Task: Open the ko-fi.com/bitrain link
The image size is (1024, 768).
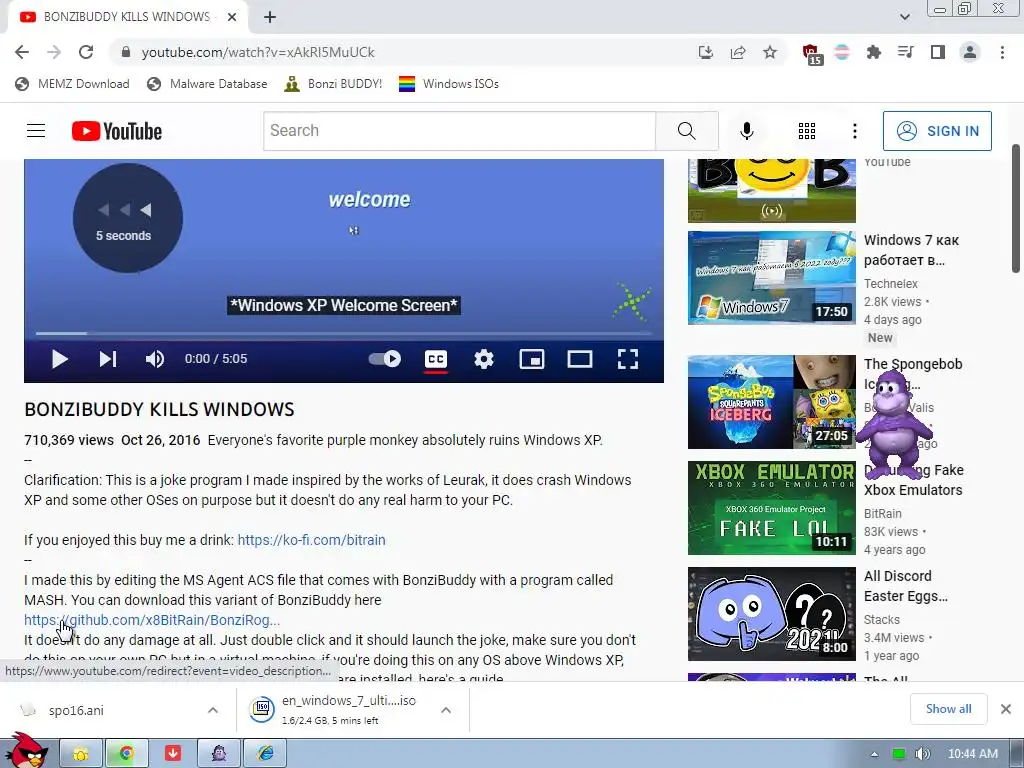Action: [312, 540]
